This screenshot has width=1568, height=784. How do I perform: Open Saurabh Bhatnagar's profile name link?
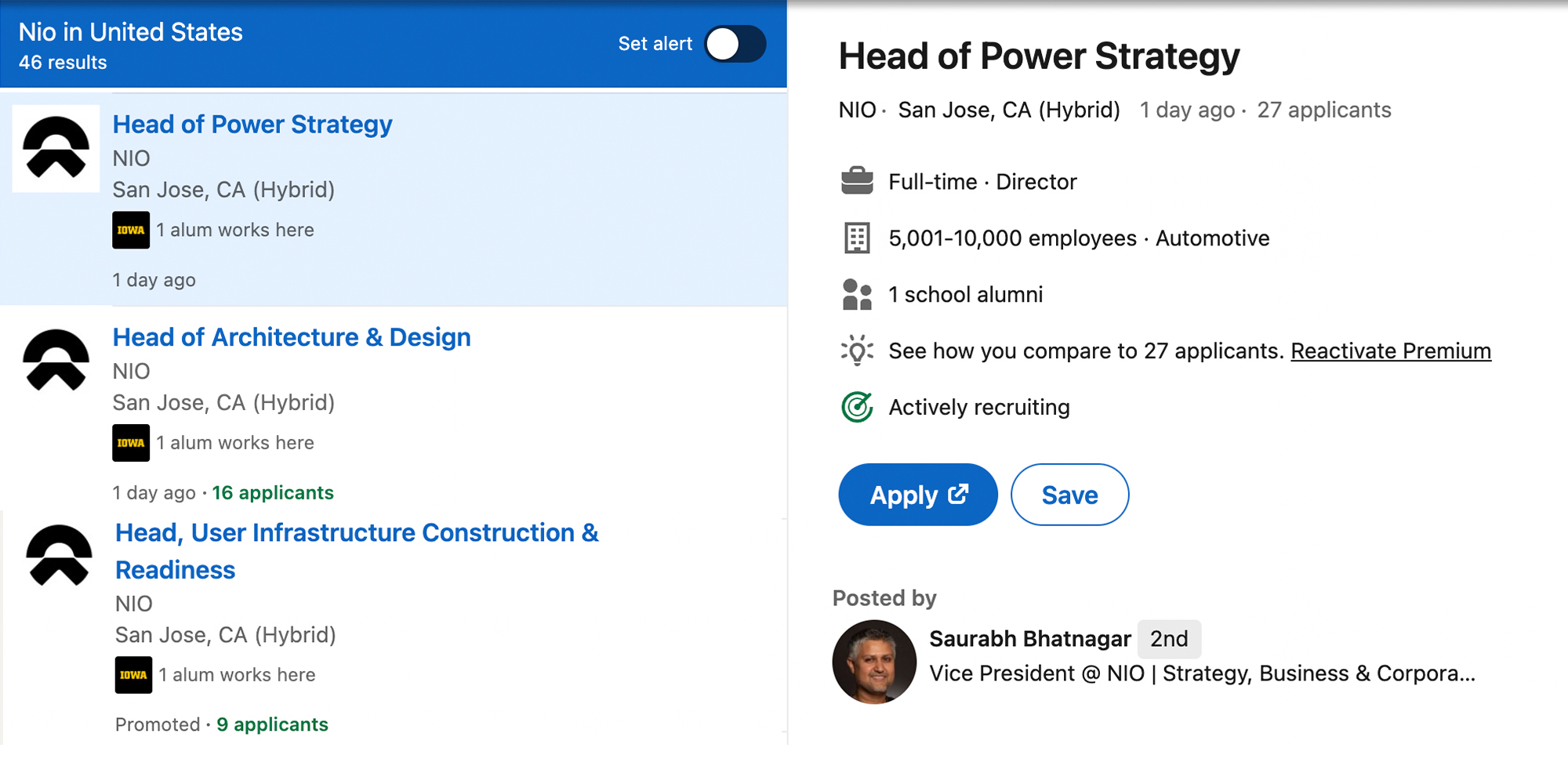click(x=1029, y=639)
